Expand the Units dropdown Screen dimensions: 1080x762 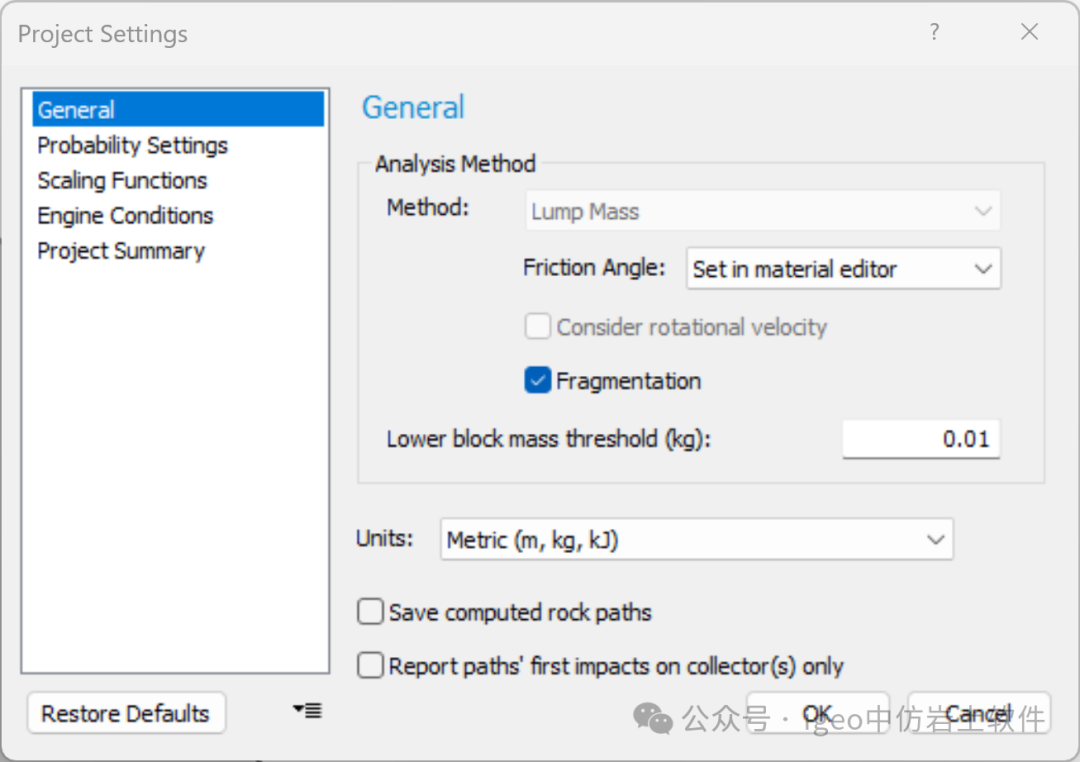point(696,540)
